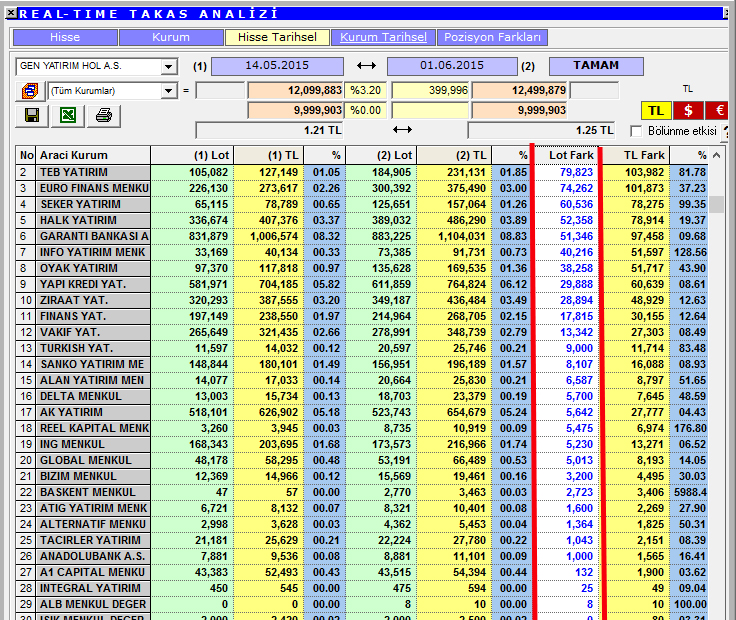The image size is (736, 620).
Task: Select ALAN YATIRIM MEN row
Action: pos(361,380)
